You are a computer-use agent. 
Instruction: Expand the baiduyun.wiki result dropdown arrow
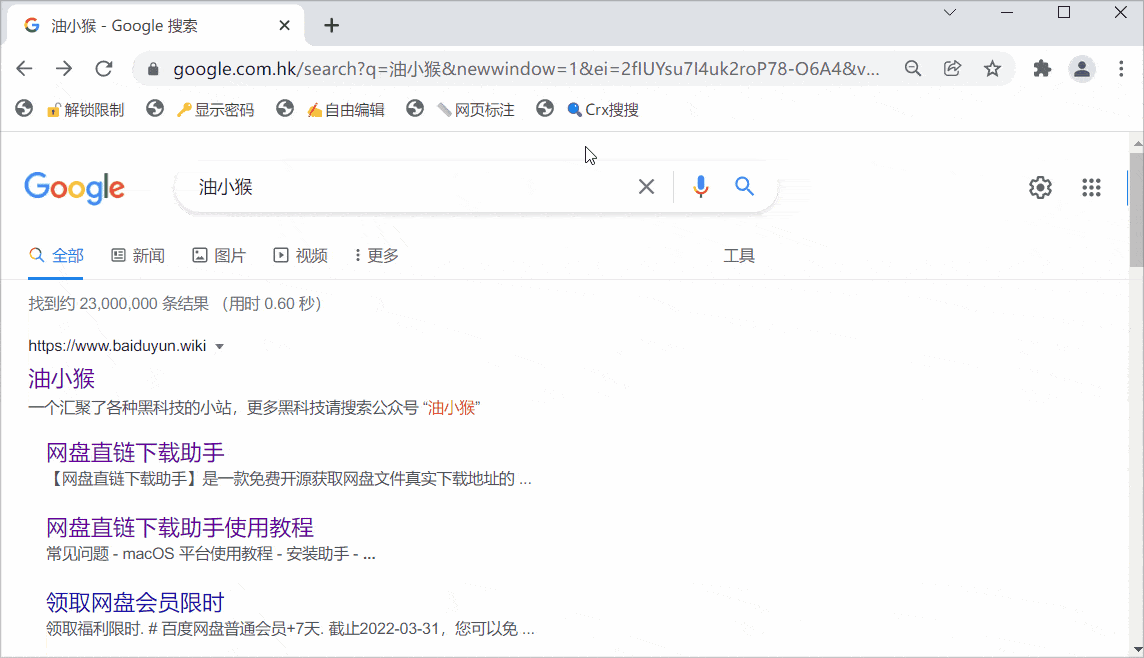[220, 347]
